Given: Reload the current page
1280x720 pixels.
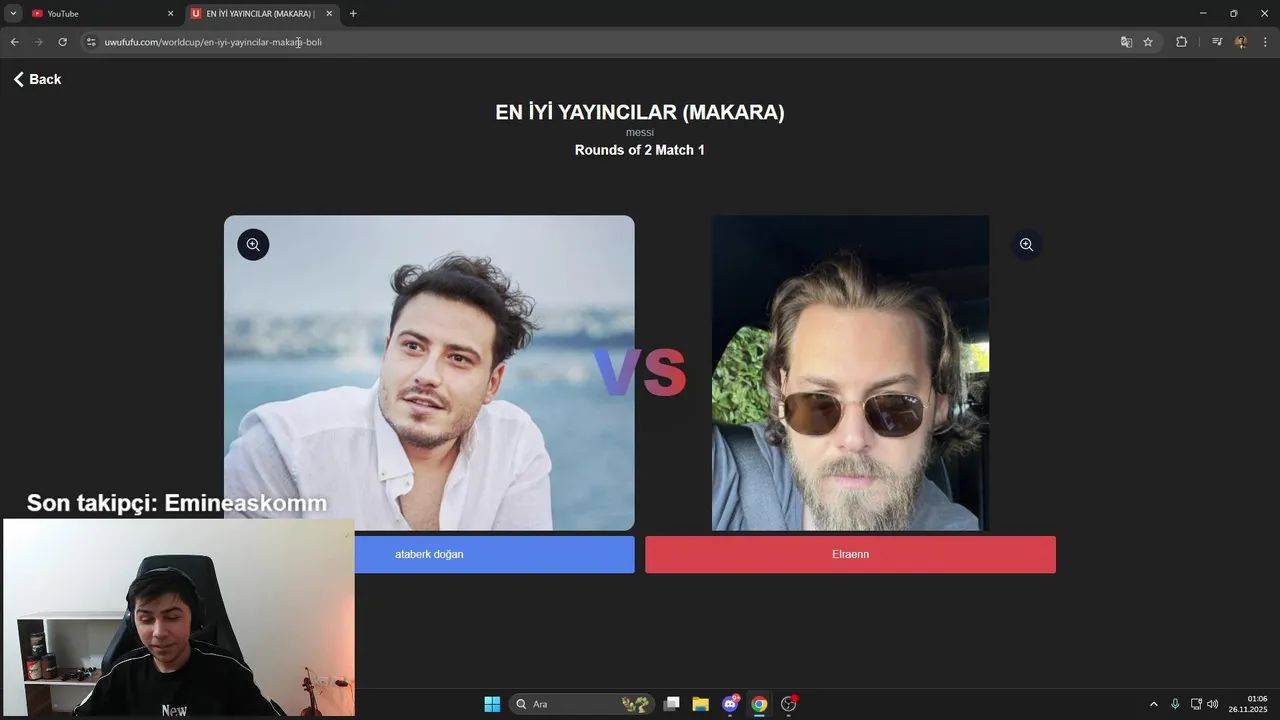Looking at the screenshot, I should 62,42.
